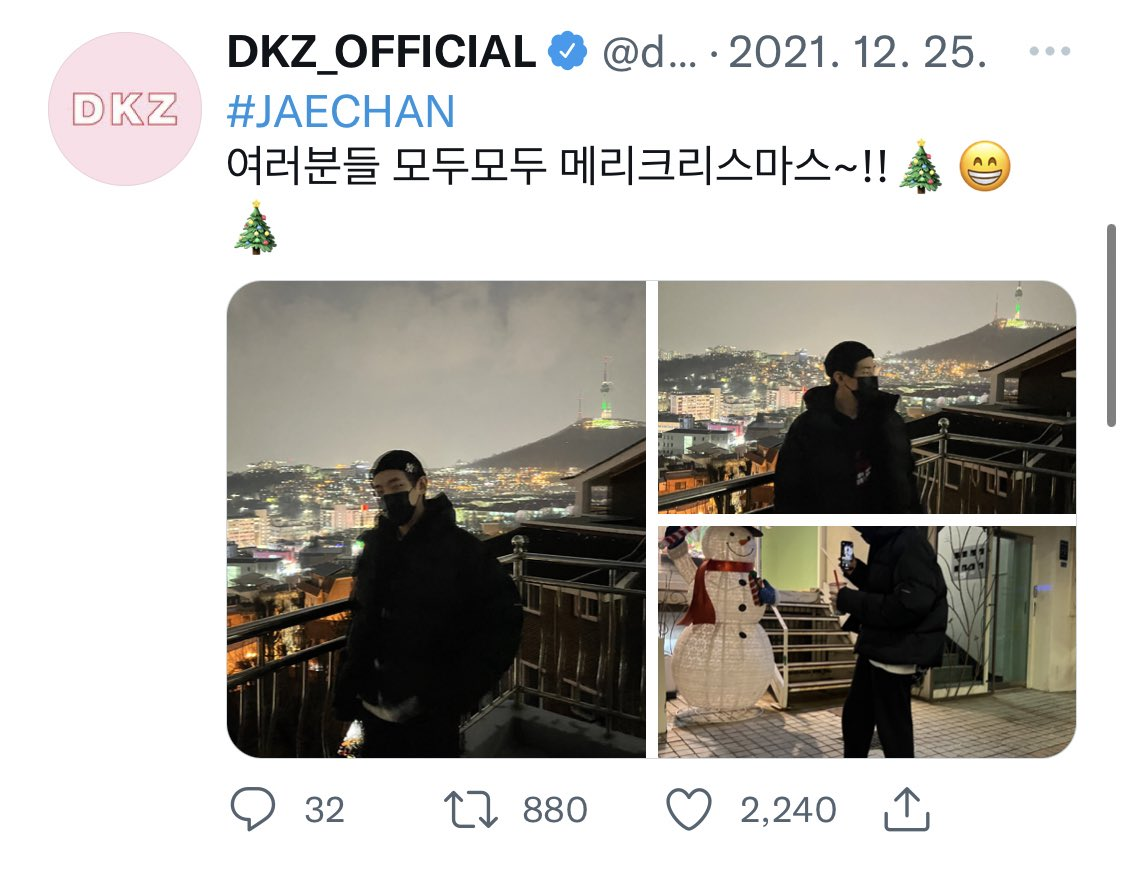Click the truncated @d... handle
This screenshot has width=1125, height=870.
pyautogui.click(x=649, y=52)
